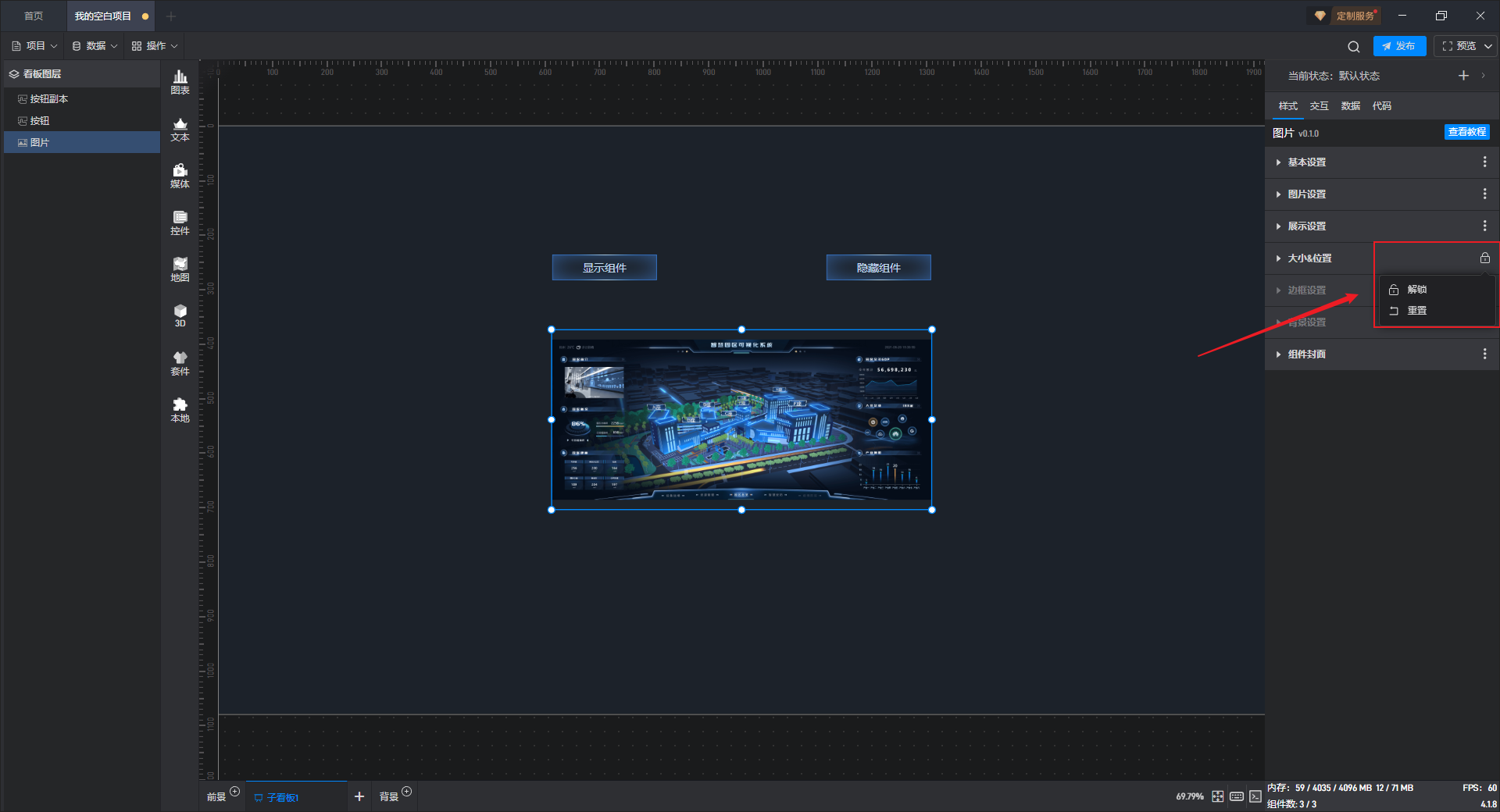Add a 前景 foreground layer with plus circle
This screenshot has height=812, width=1500.
point(234,792)
